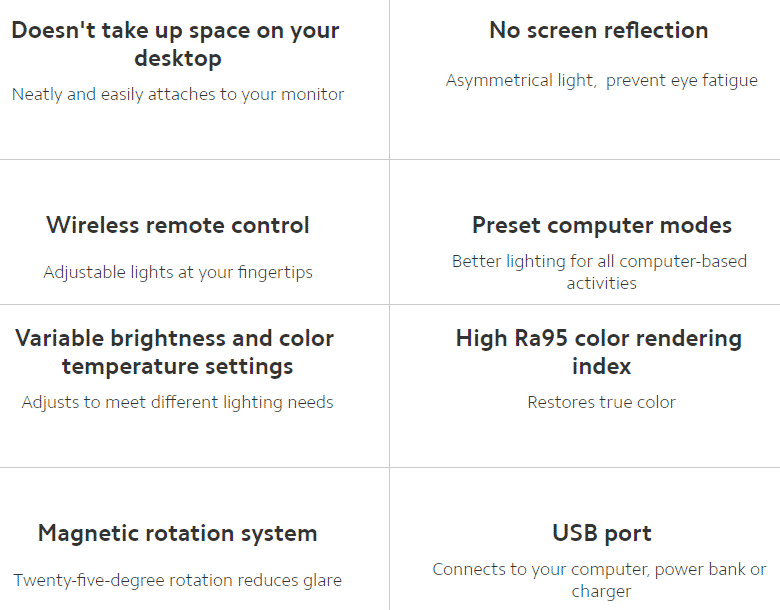
Task: Click "Twenty-five-degree rotation reduces glare" text
Action: (x=178, y=580)
